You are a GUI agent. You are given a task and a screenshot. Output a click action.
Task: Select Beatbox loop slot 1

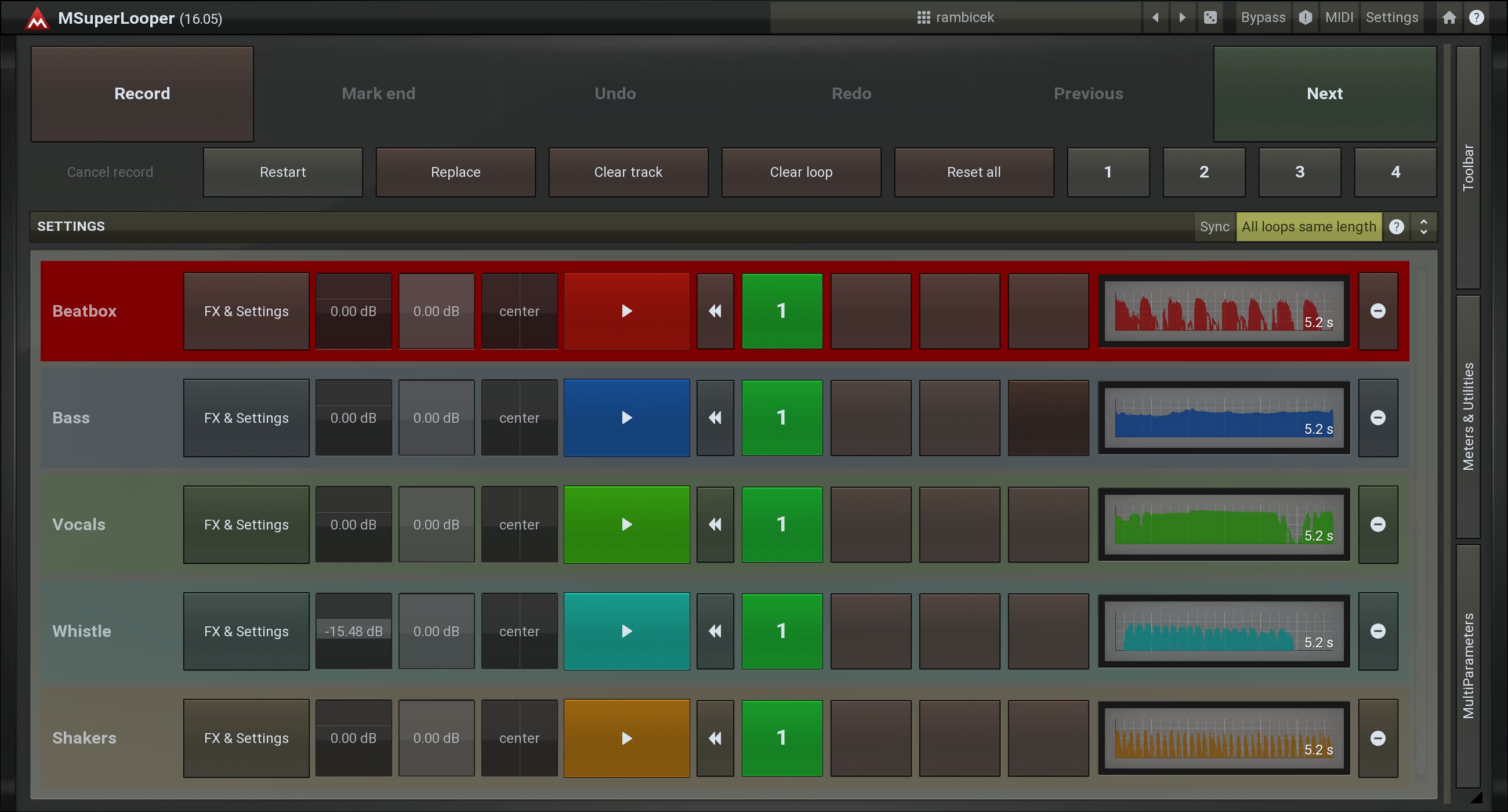pyautogui.click(x=782, y=311)
